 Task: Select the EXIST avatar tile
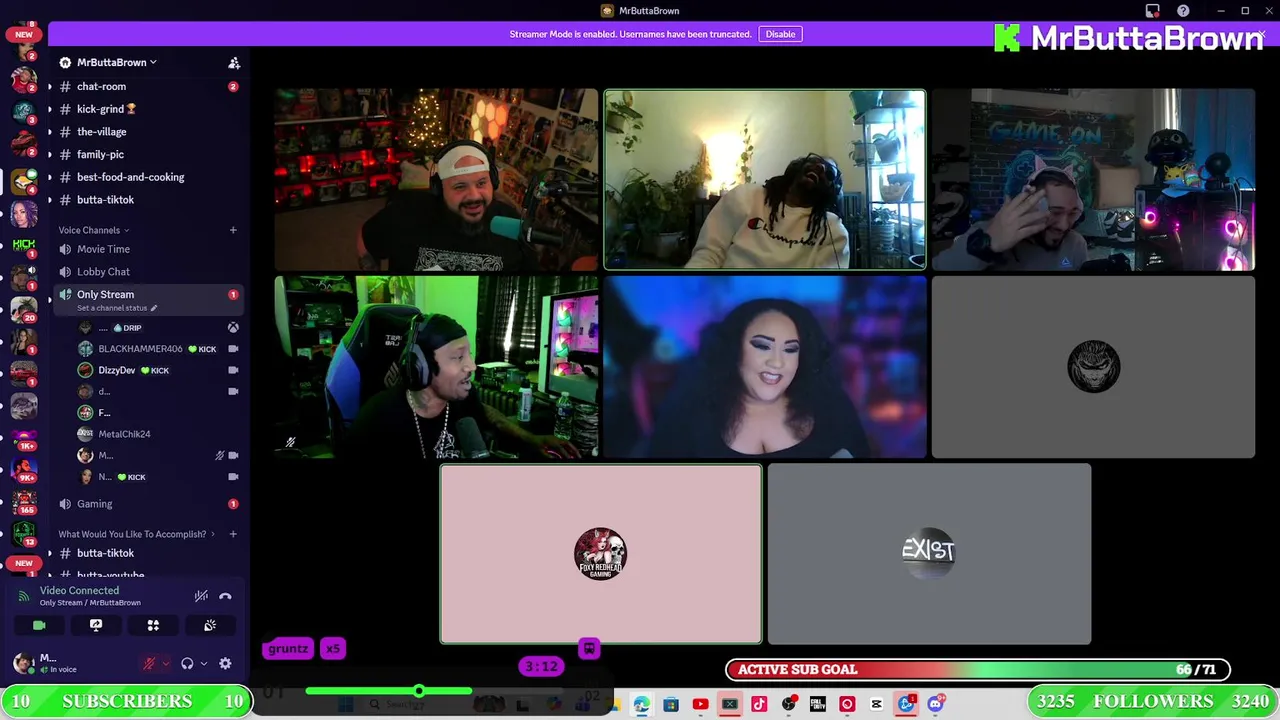coord(929,554)
